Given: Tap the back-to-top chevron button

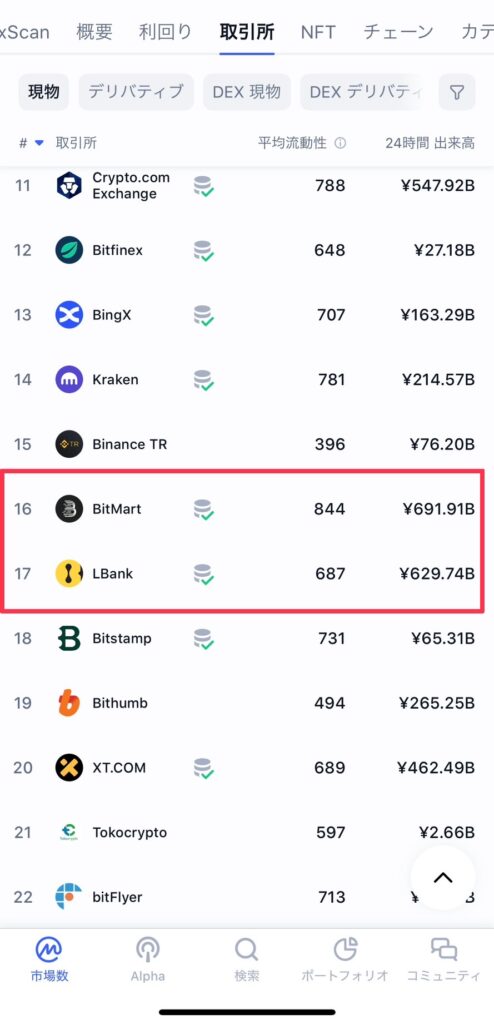Looking at the screenshot, I should [443, 878].
